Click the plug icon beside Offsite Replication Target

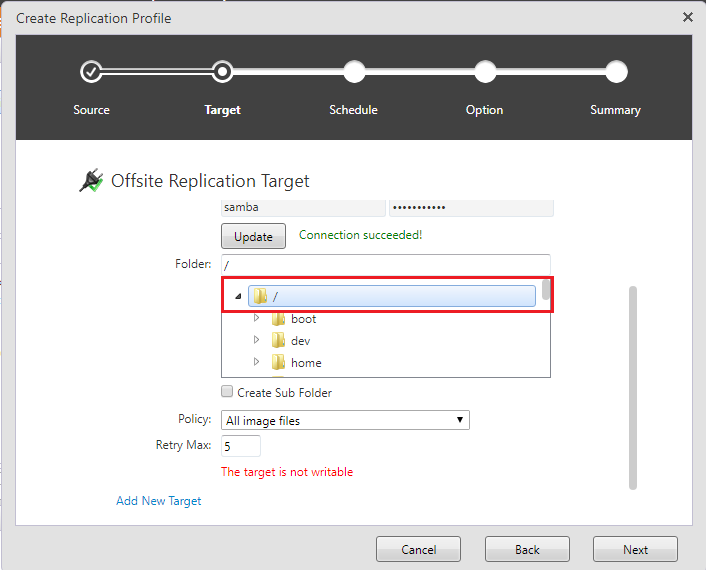click(92, 180)
